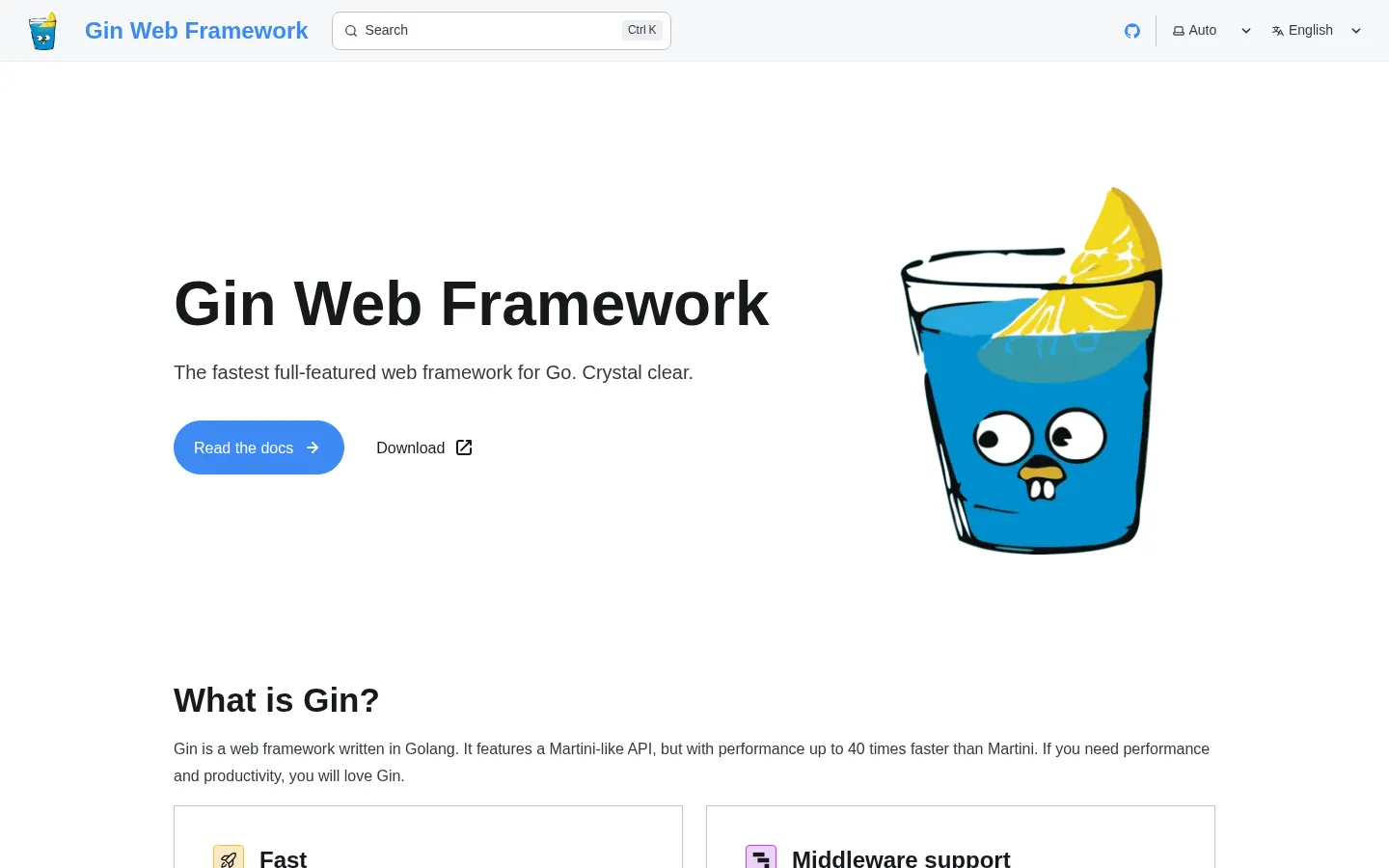Image resolution: width=1389 pixels, height=868 pixels.
Task: Click the Fast rocket icon
Action: pos(229,858)
